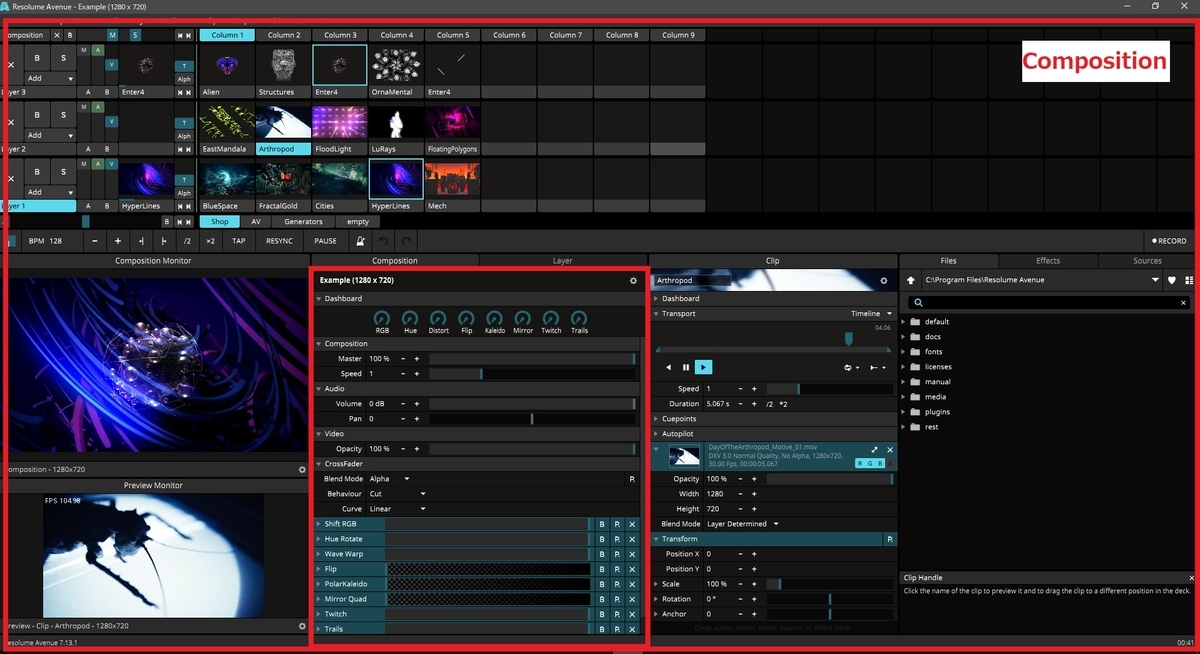Remove the Twitch effect with X
The width and height of the screenshot is (1200, 654).
tap(632, 614)
